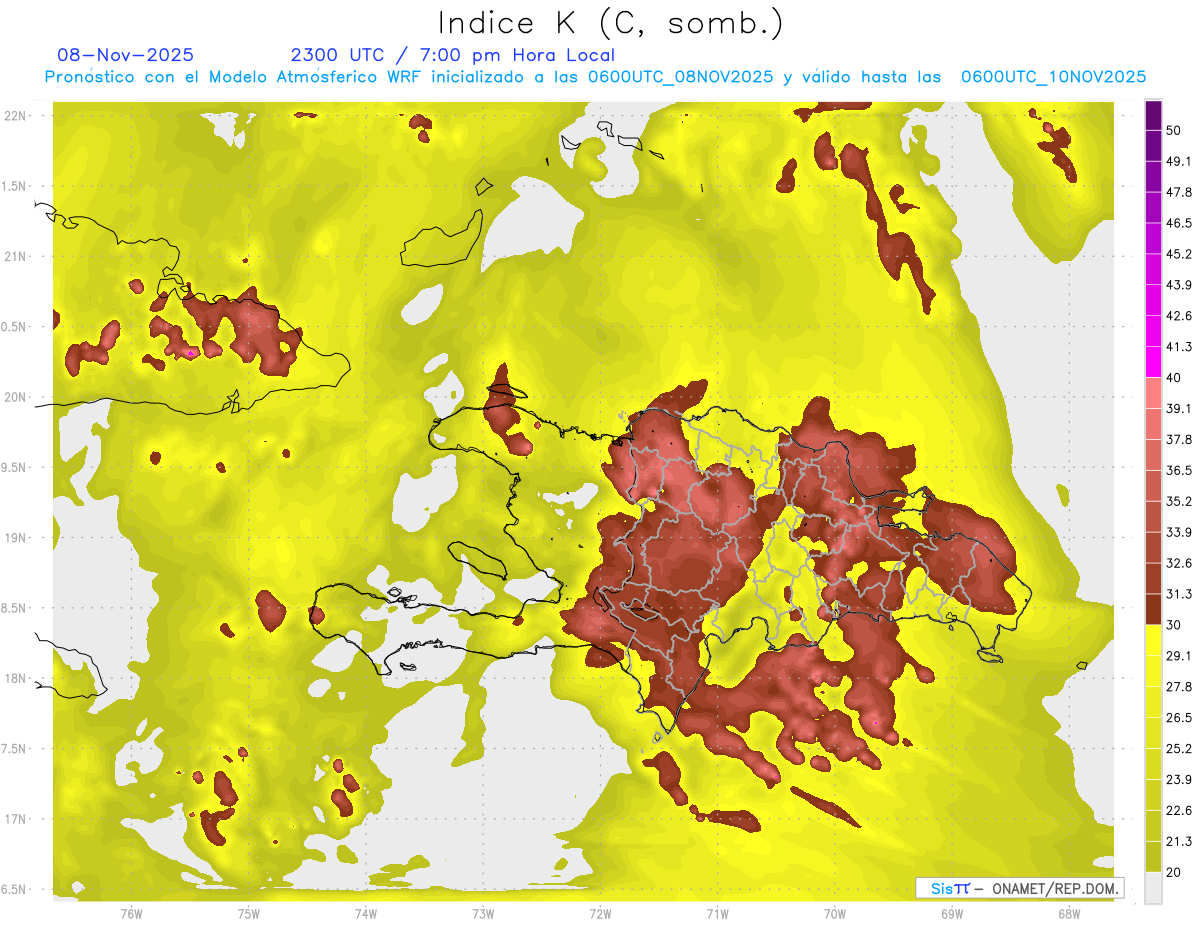Select the gray below-20 colorbar segment

(x=1154, y=888)
